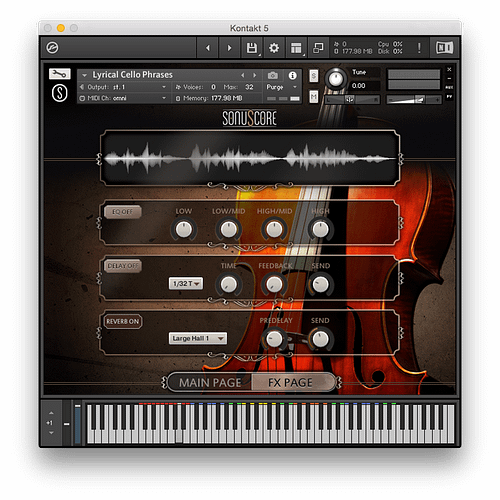Click the Lyrical Cello Phrases instrument name
The width and height of the screenshot is (500, 500).
click(132, 75)
